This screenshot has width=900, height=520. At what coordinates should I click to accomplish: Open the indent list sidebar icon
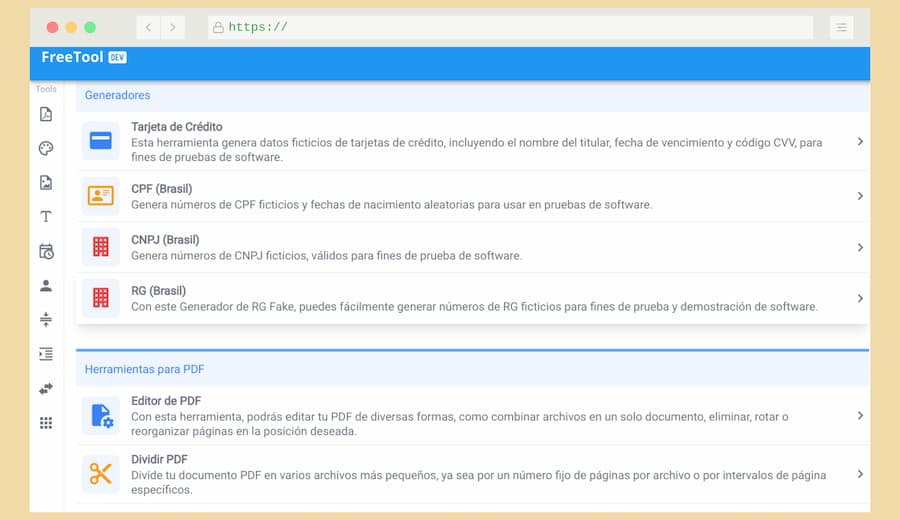[46, 354]
